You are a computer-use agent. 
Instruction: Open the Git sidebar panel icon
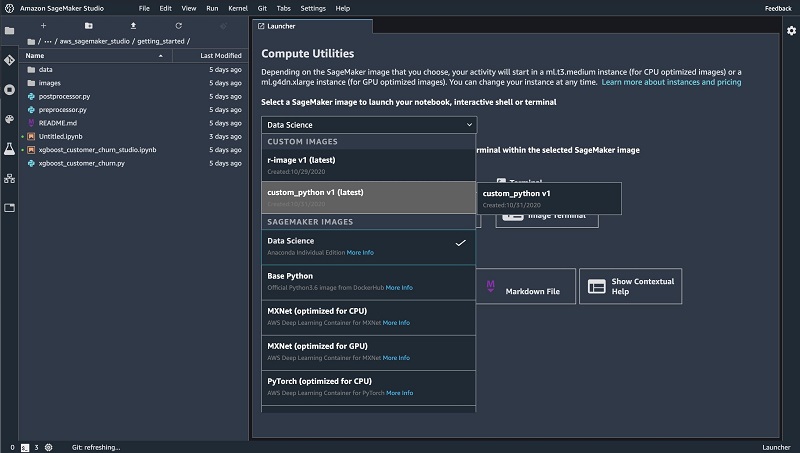[x=9, y=60]
